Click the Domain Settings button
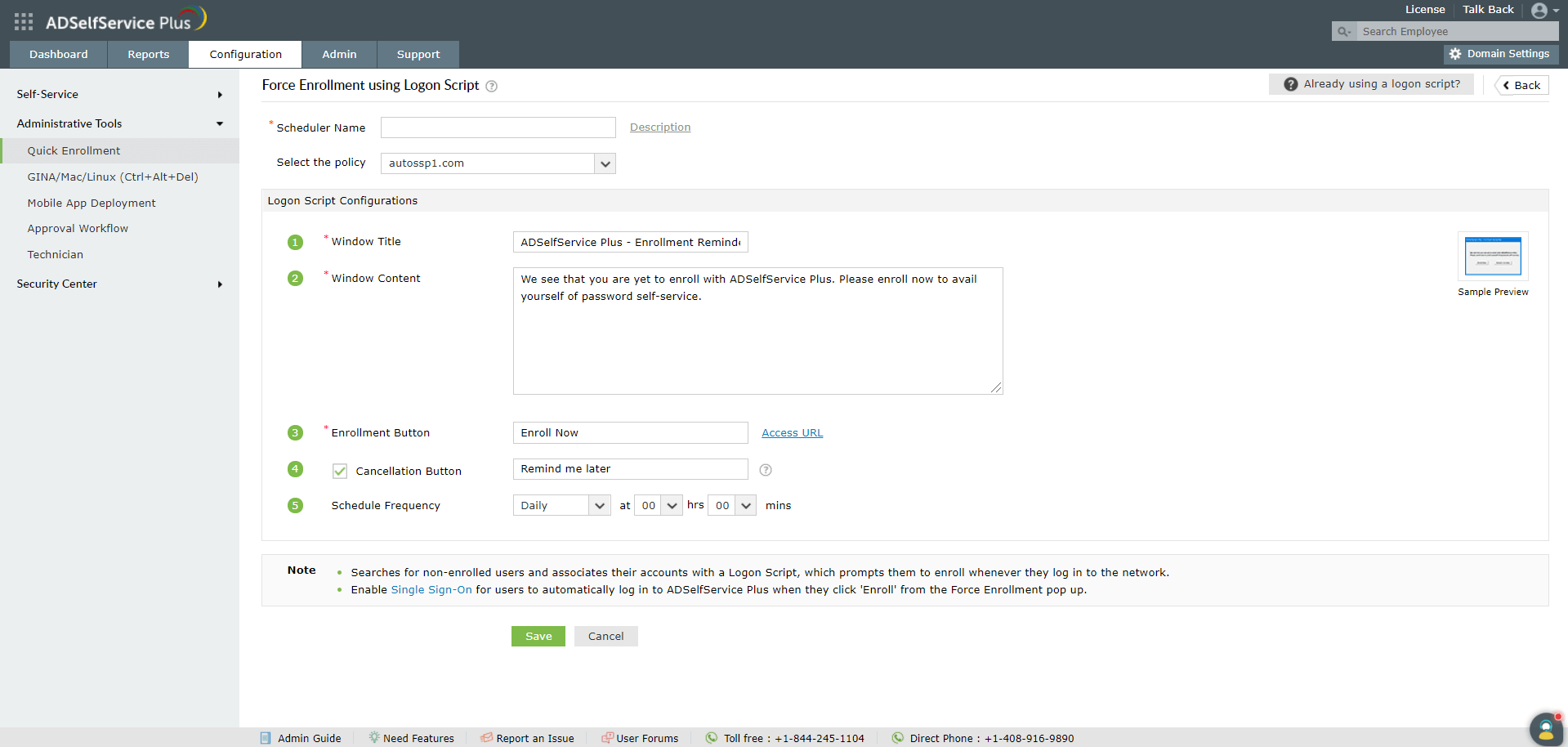The width and height of the screenshot is (1568, 747). click(1501, 54)
